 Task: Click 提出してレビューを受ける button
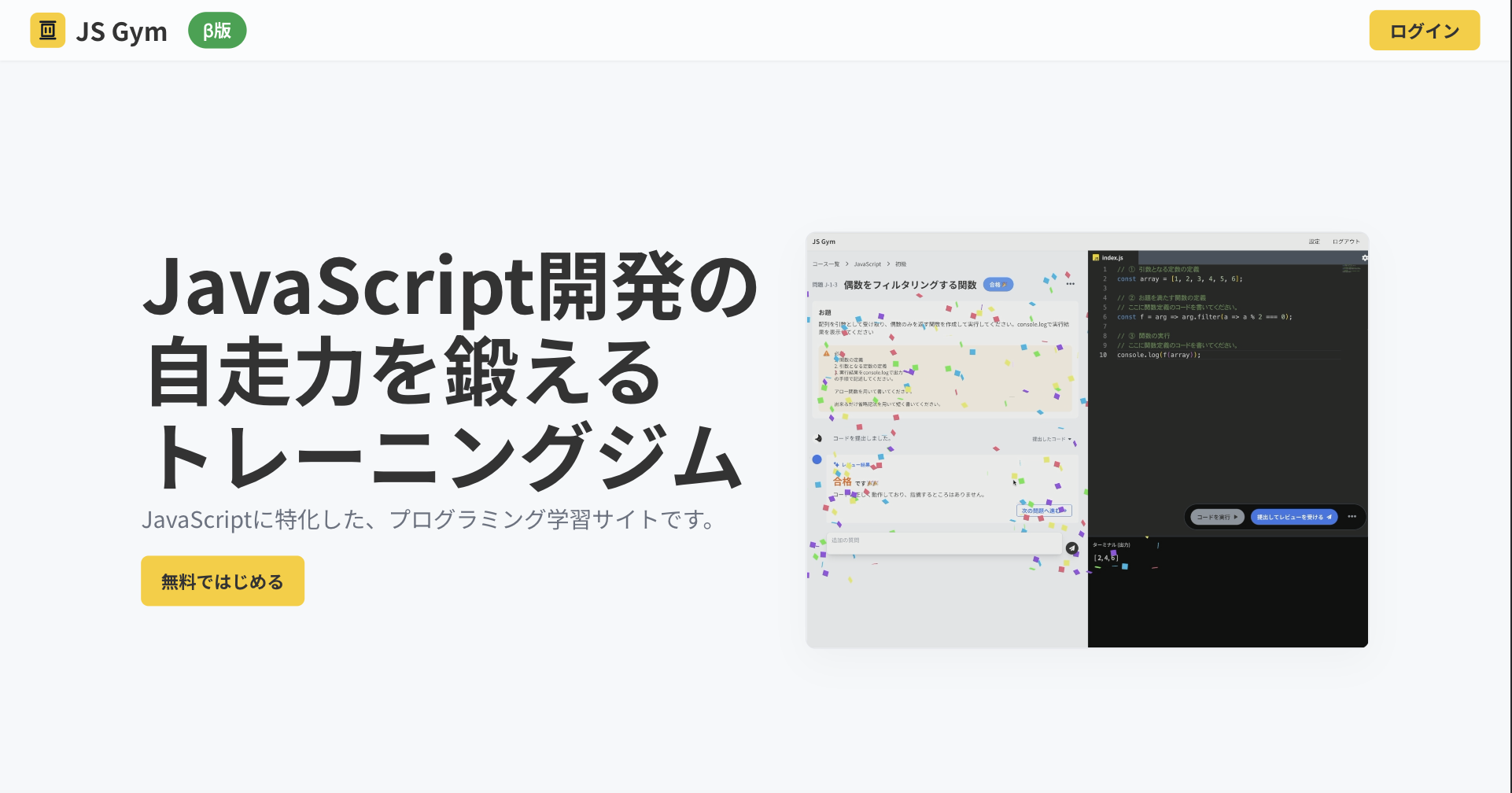[x=1295, y=517]
